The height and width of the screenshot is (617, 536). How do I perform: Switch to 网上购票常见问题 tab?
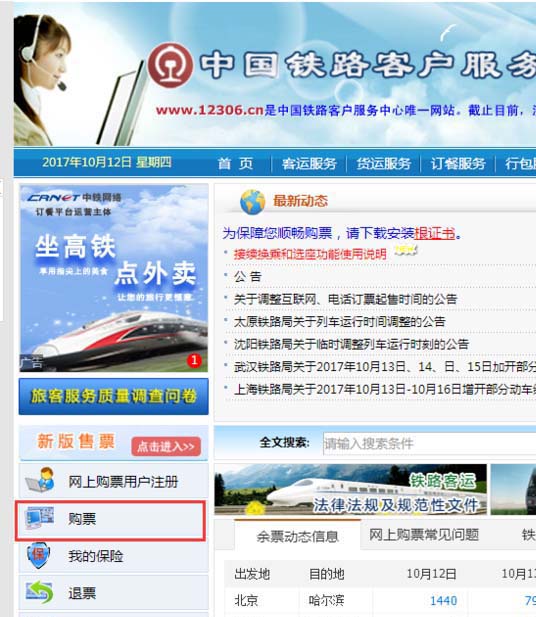424,534
